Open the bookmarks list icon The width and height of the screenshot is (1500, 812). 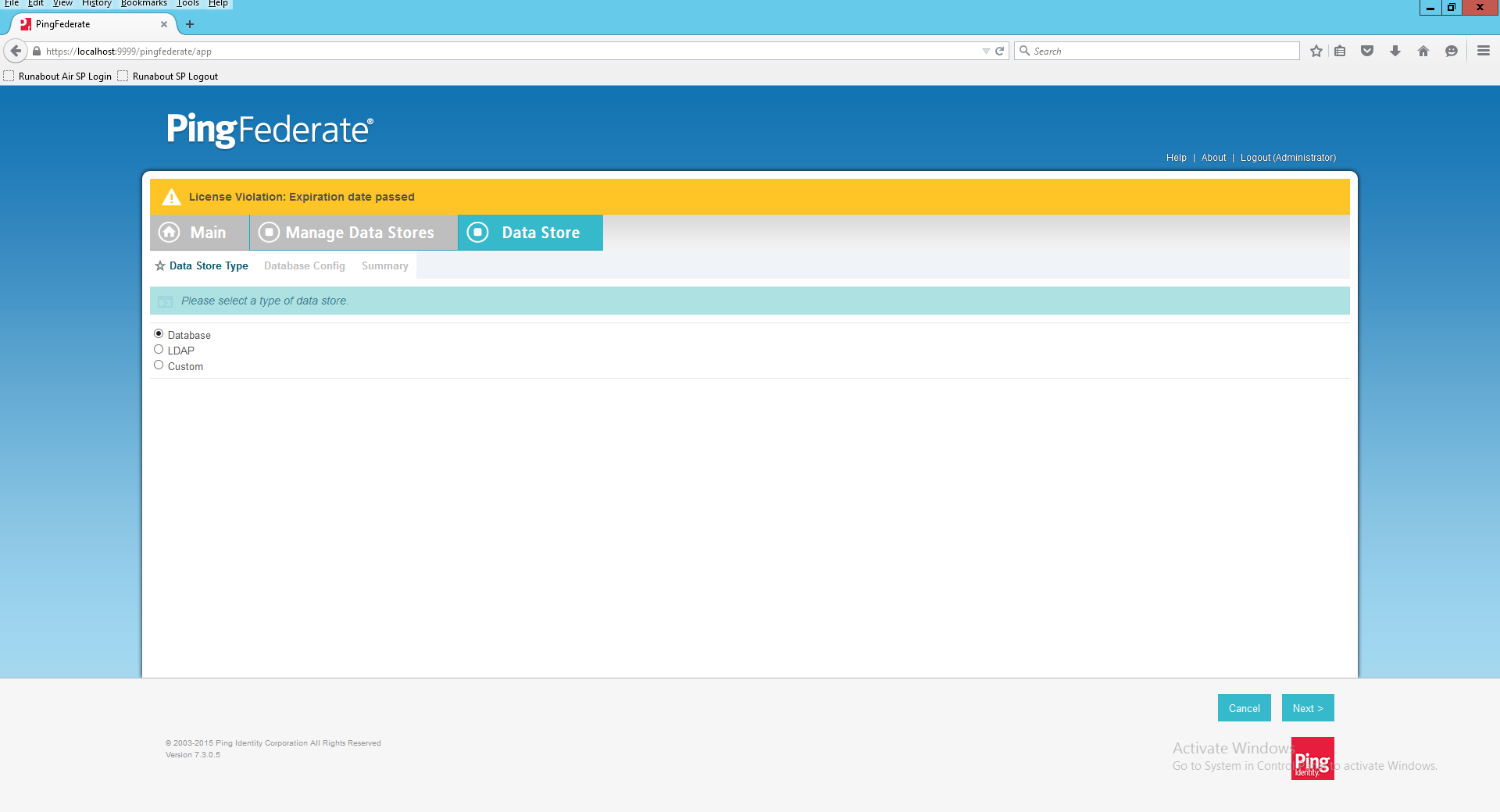click(1340, 51)
